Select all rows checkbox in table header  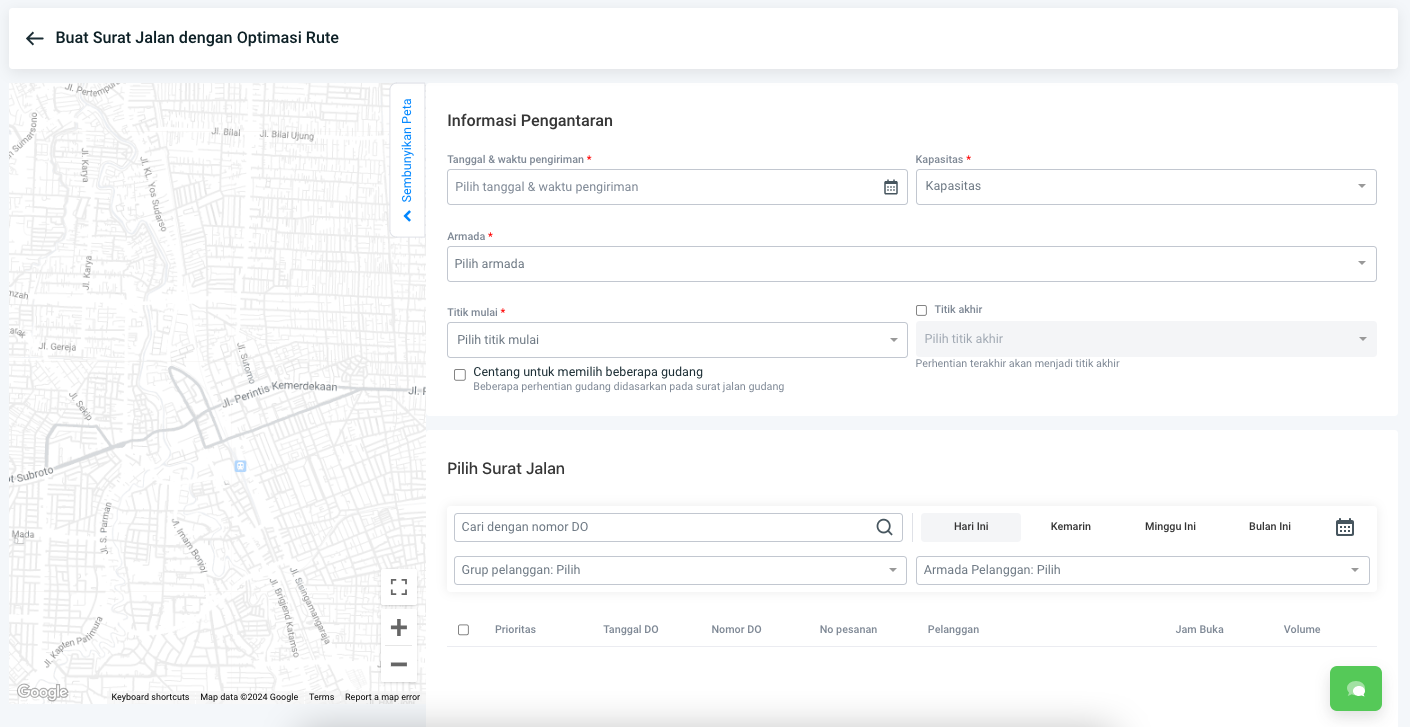pyautogui.click(x=463, y=630)
